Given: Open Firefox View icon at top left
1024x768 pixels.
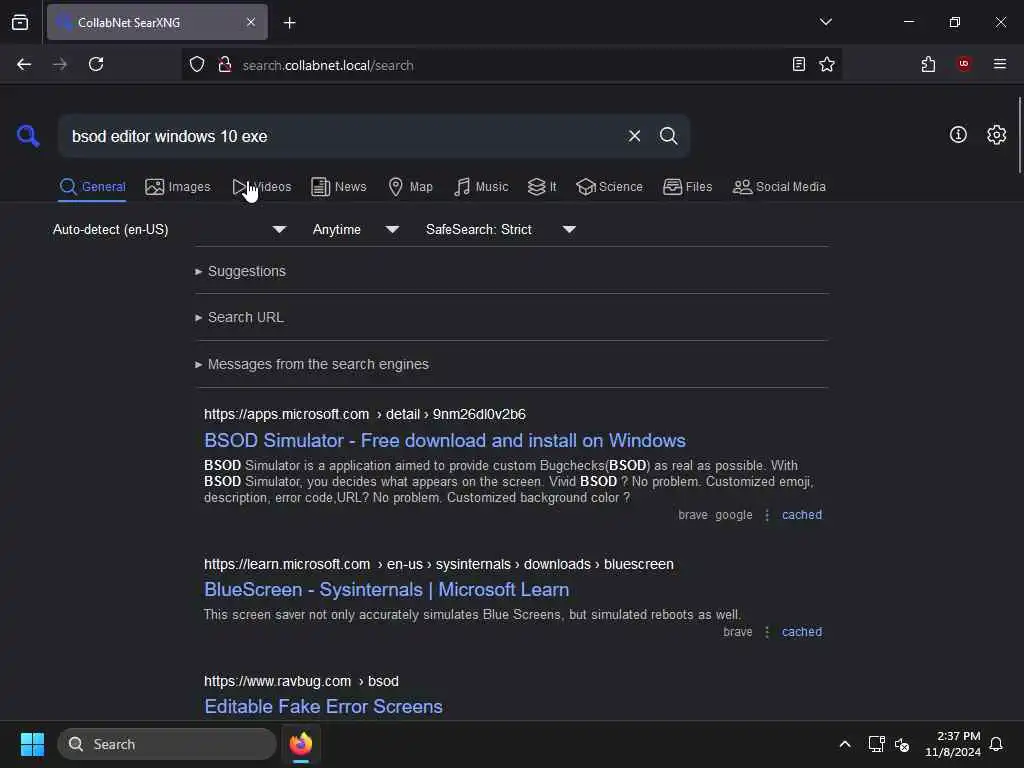Looking at the screenshot, I should click(20, 22).
